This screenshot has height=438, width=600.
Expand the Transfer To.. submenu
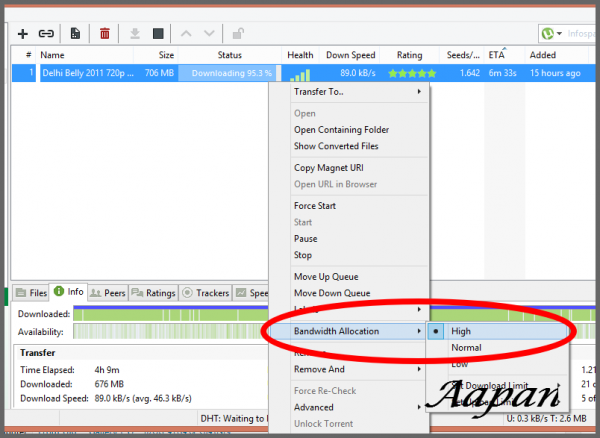(x=359, y=92)
